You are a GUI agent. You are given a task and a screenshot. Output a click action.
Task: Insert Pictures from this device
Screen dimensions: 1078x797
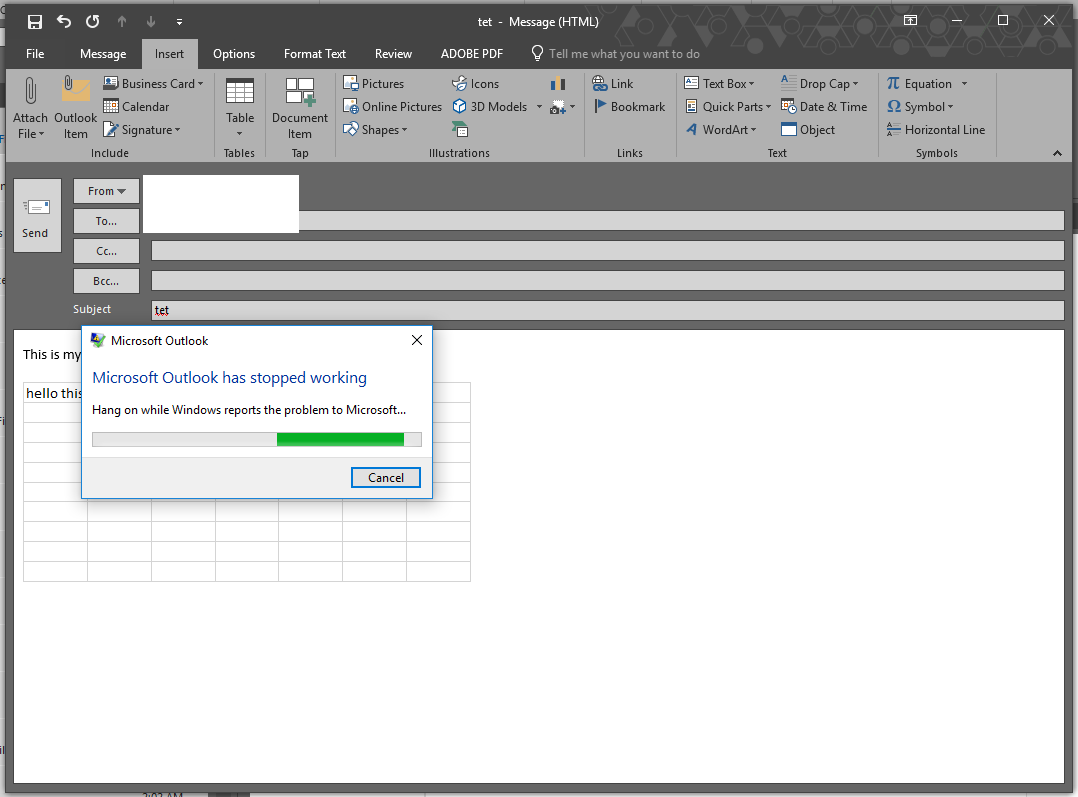[x=373, y=84]
